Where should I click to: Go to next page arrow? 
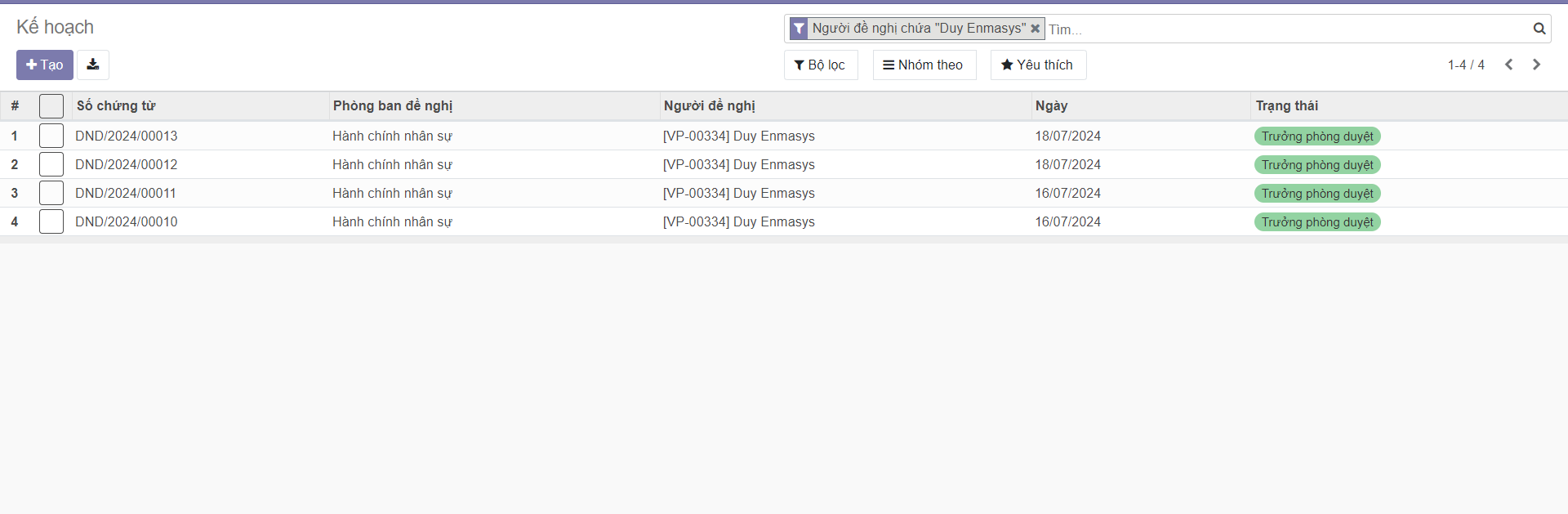(x=1536, y=65)
